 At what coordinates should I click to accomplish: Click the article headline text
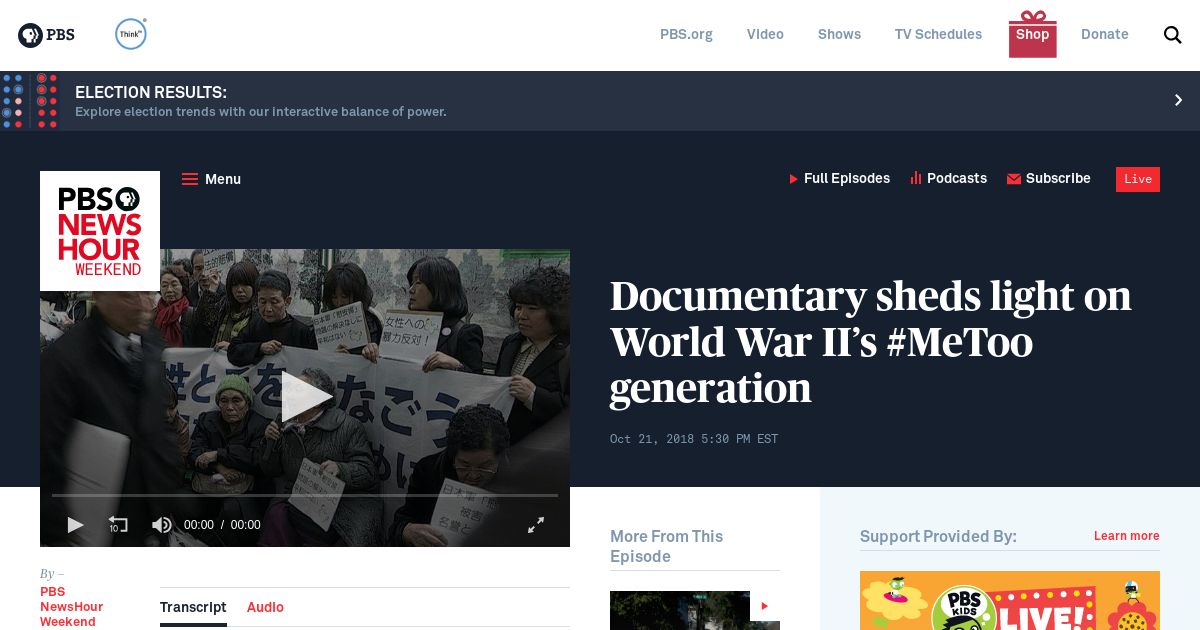870,342
